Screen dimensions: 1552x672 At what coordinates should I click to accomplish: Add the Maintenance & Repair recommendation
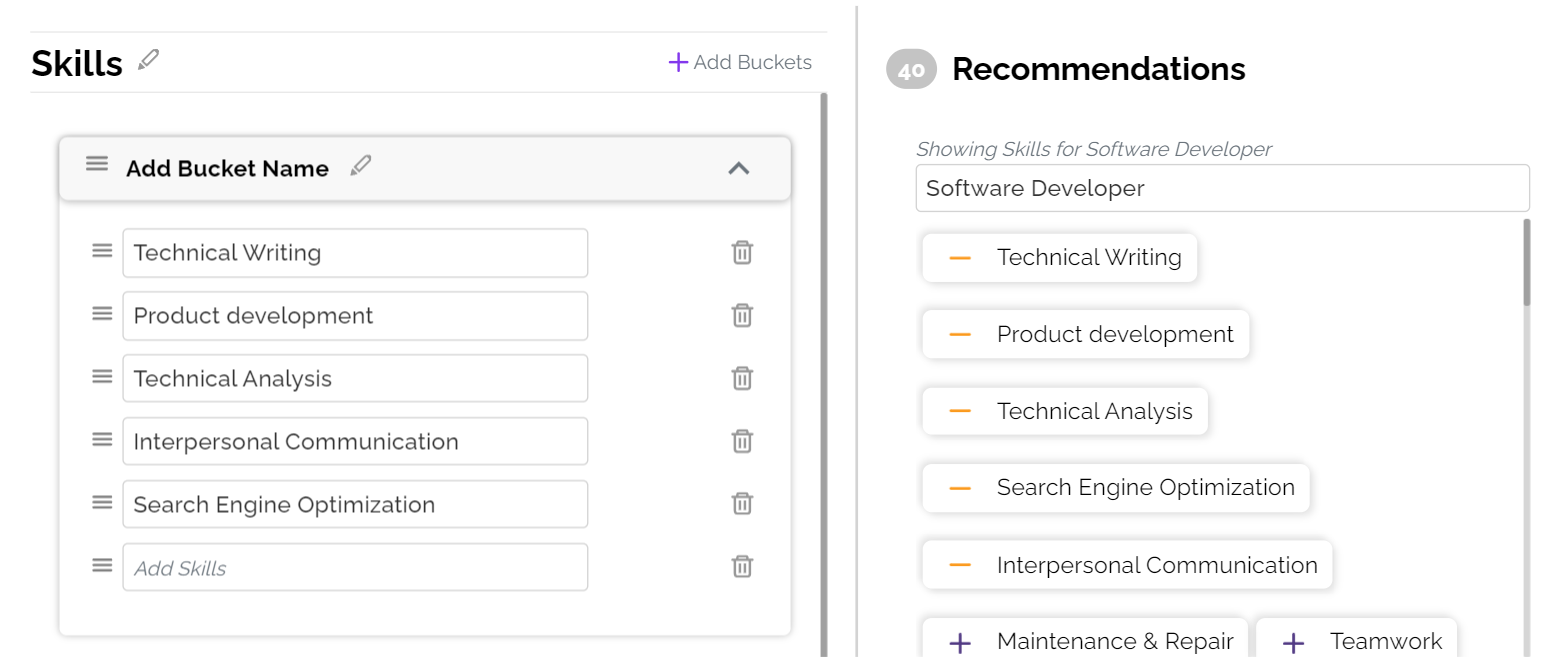(960, 642)
